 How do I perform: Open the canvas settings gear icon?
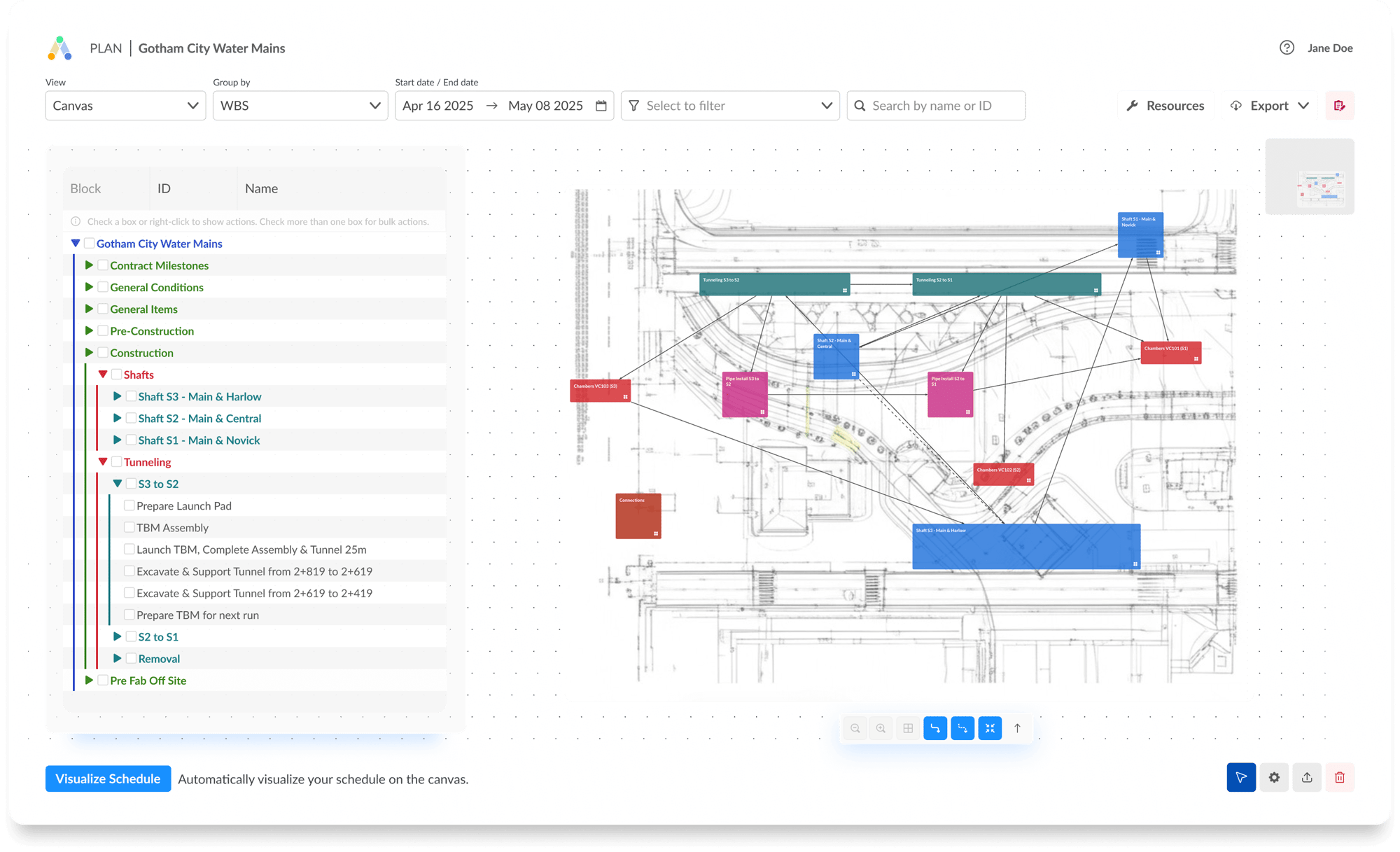click(x=1274, y=777)
